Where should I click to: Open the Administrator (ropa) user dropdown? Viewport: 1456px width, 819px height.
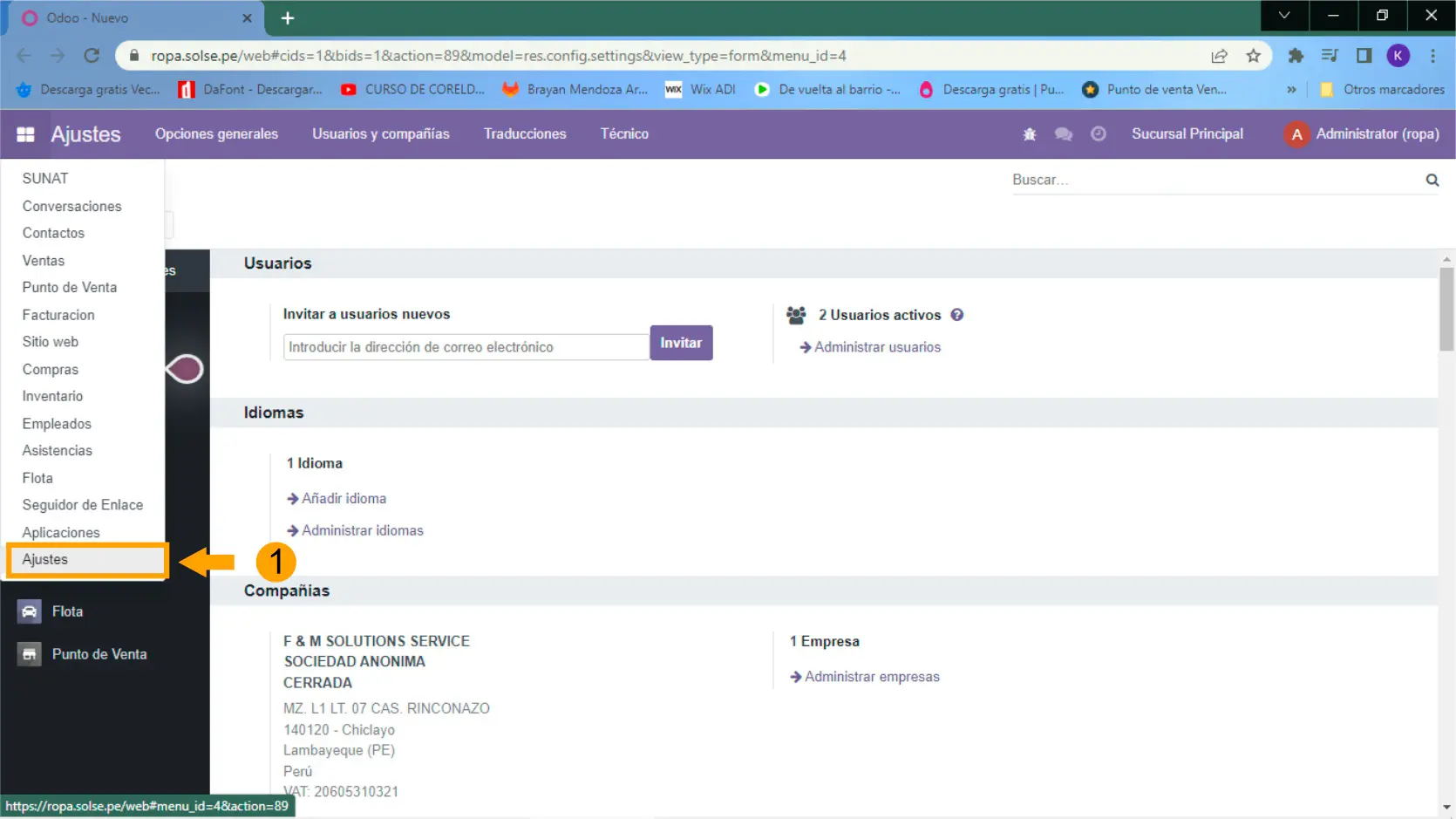click(1361, 134)
